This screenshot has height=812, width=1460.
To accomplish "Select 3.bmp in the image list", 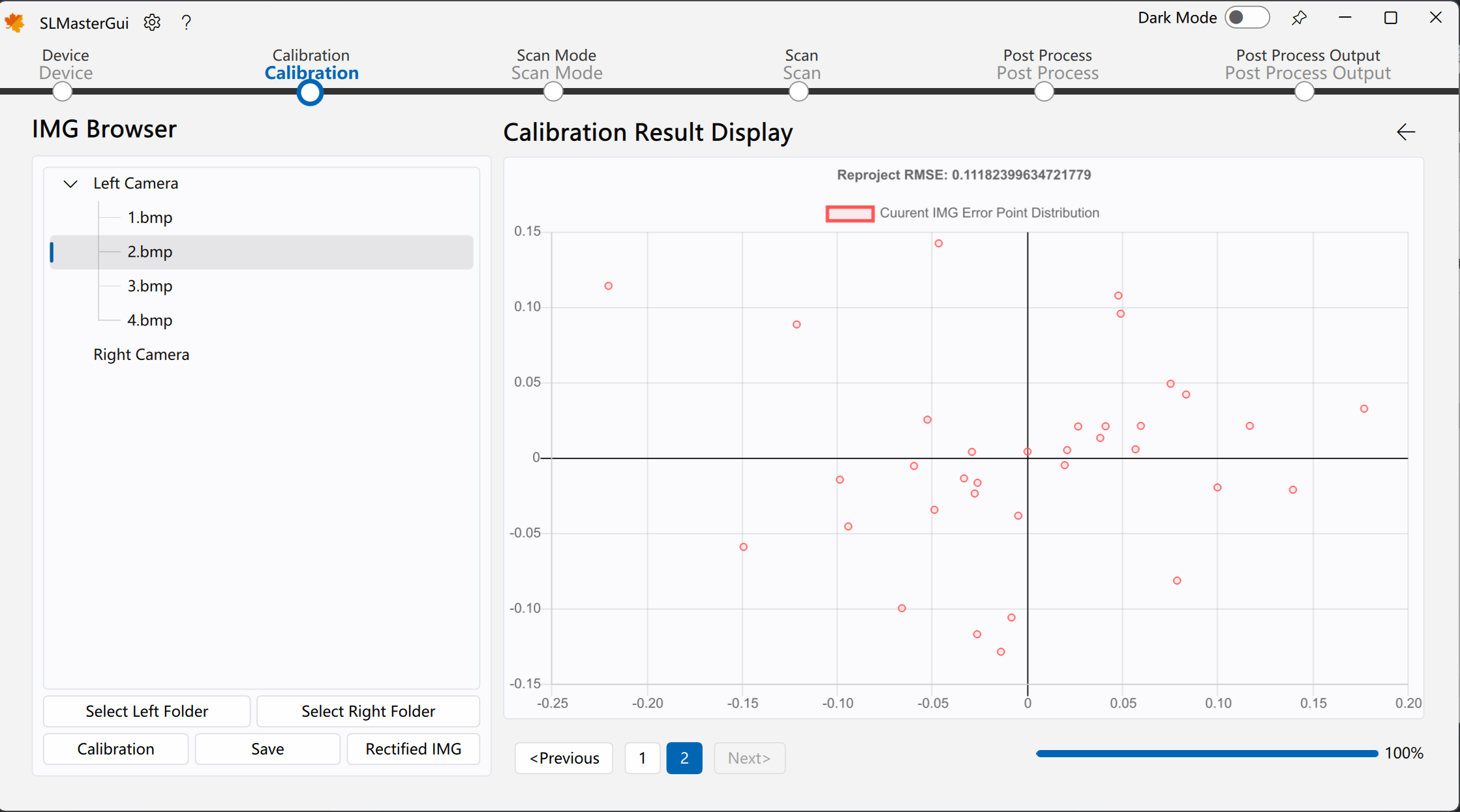I will [x=149, y=286].
